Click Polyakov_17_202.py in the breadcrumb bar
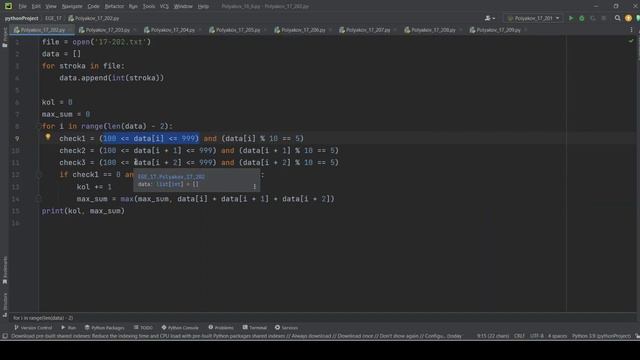Screen dimensions: 640x360 (x=94, y=18)
